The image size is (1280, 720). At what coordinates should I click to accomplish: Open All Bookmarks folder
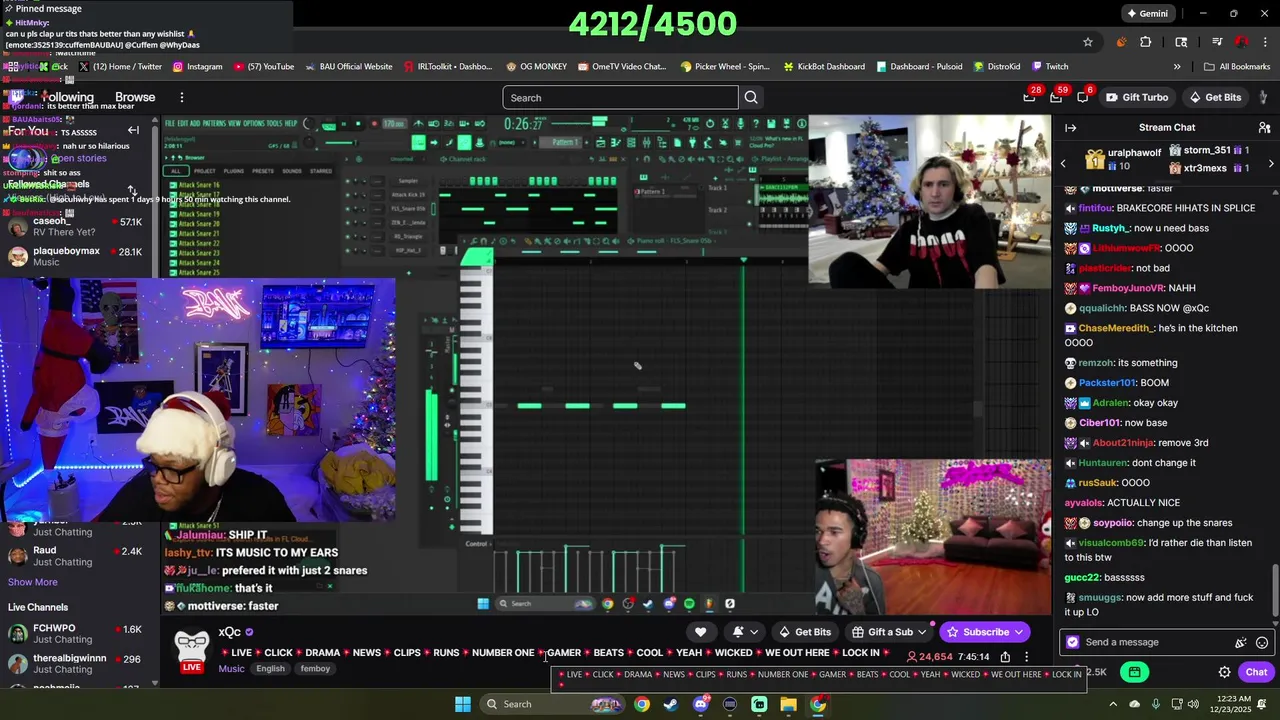coord(1237,67)
